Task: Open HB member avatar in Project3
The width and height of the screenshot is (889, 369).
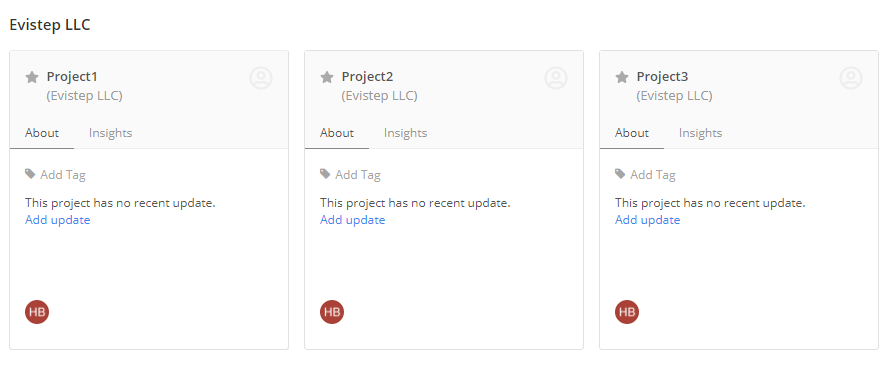Action: (x=627, y=312)
